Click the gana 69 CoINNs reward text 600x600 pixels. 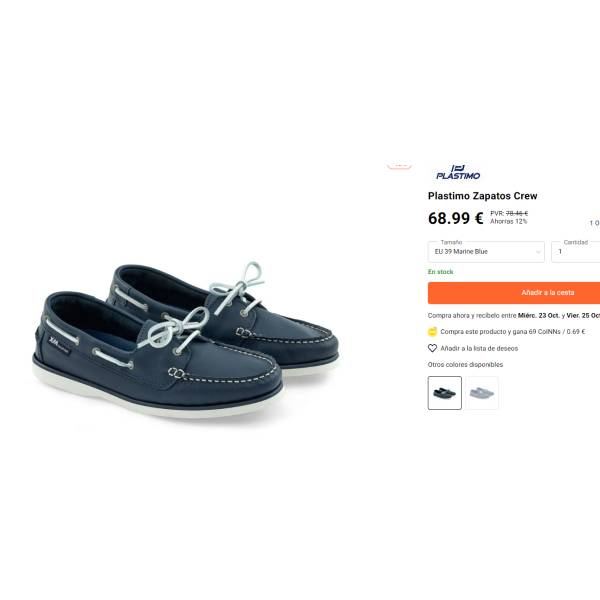point(513,332)
